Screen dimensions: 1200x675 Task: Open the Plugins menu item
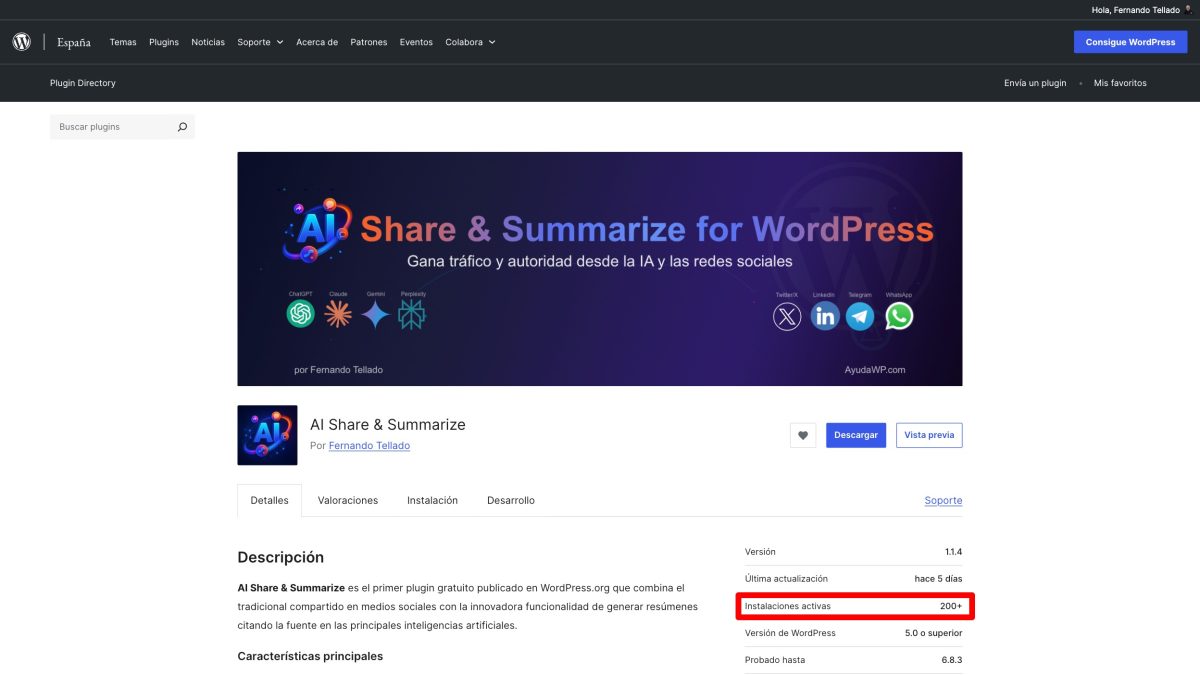163,42
